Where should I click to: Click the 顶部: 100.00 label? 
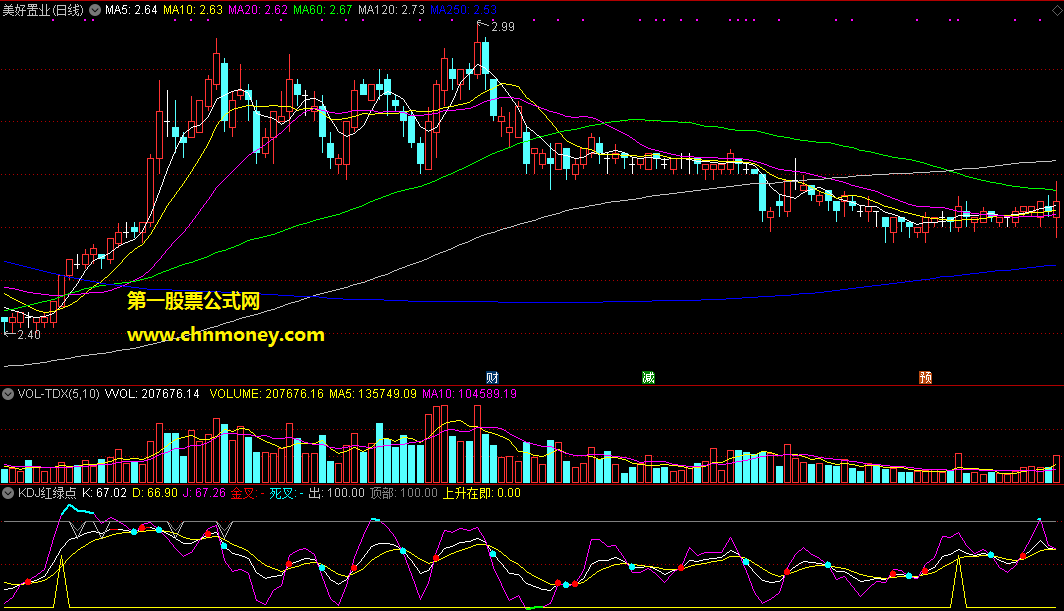pos(404,493)
